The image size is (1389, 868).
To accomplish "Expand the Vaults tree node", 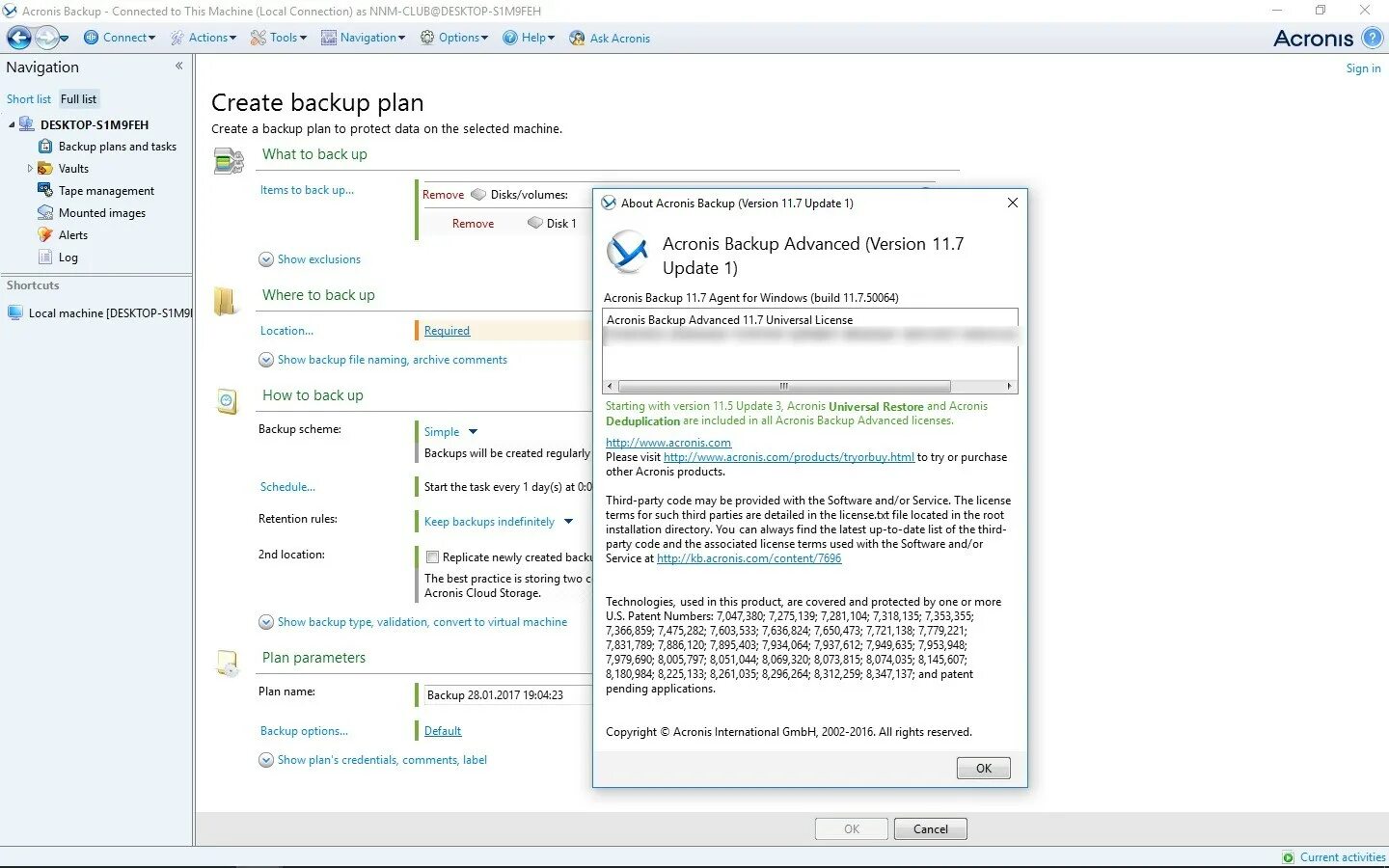I will coord(30,169).
